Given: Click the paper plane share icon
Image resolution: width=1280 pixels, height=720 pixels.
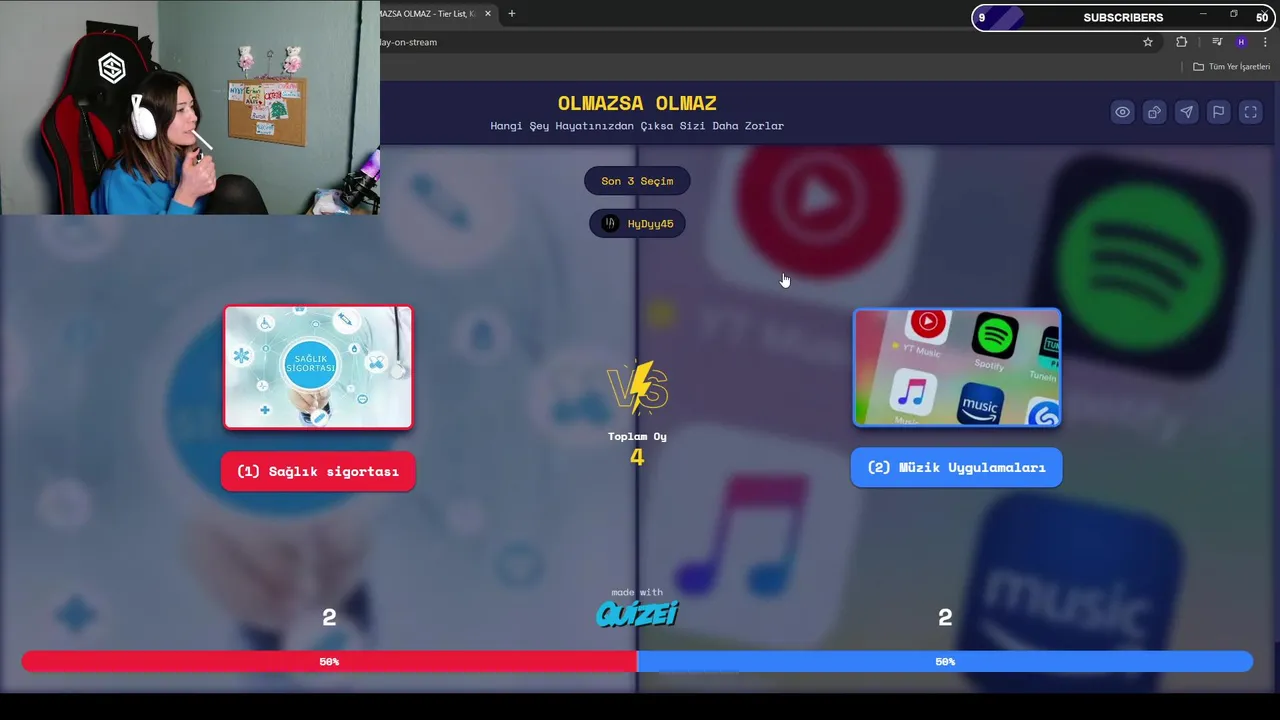Looking at the screenshot, I should point(1186,112).
